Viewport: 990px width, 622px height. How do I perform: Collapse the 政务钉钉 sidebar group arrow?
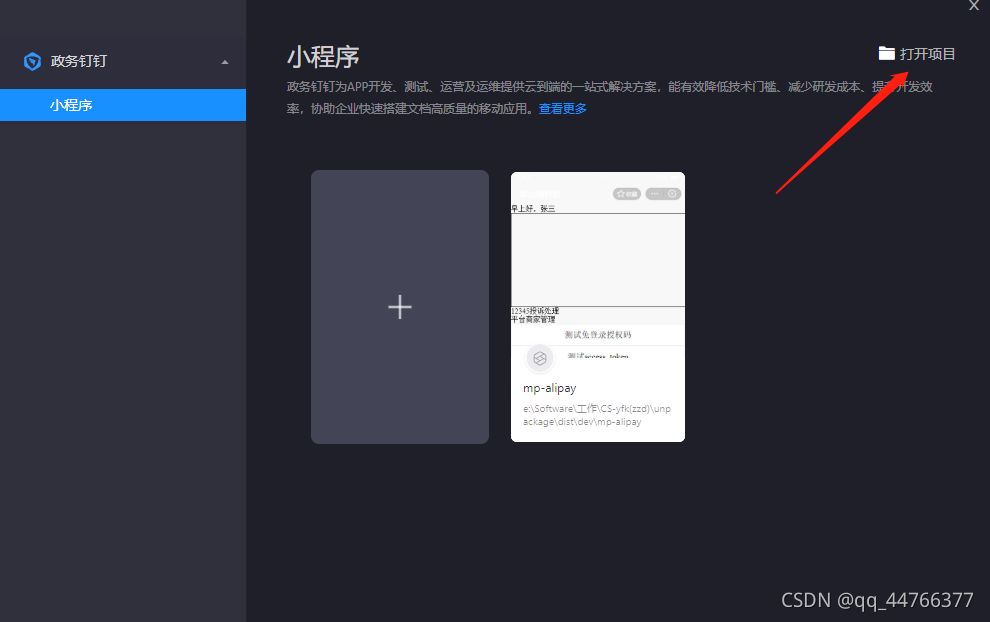(225, 62)
